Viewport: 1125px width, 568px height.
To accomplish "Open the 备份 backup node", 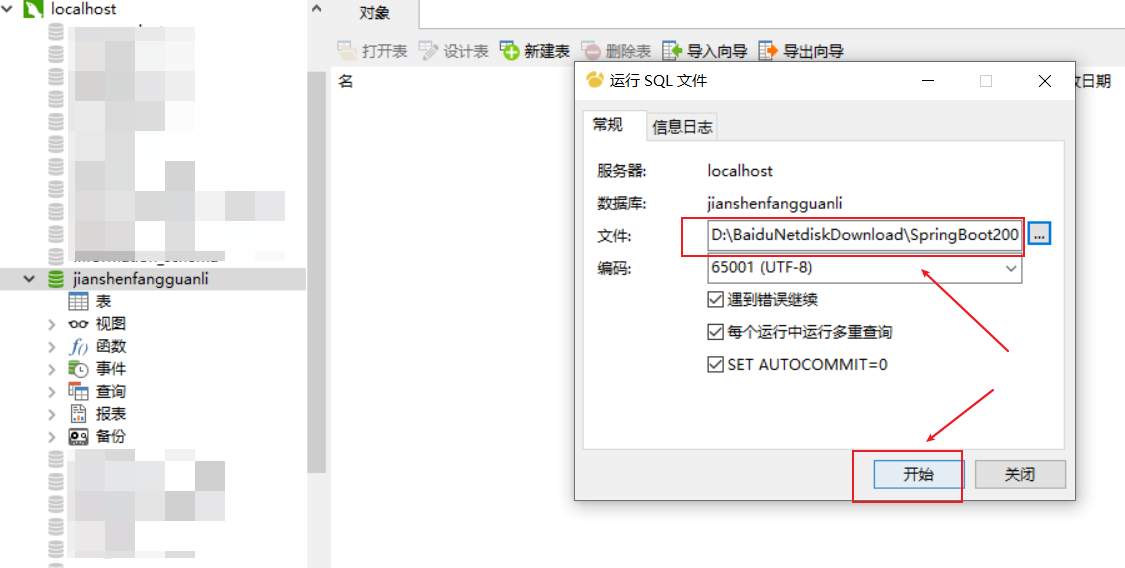I will (110, 436).
